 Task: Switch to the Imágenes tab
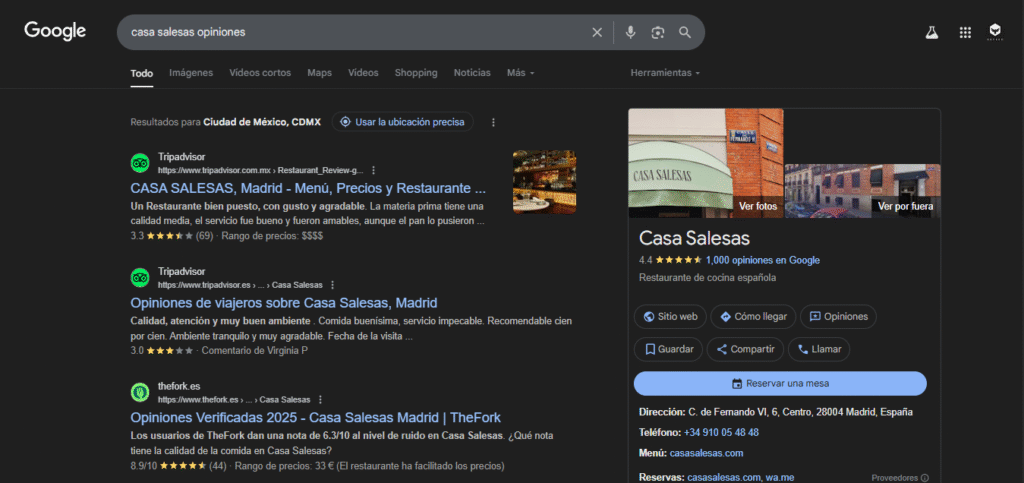[191, 73]
